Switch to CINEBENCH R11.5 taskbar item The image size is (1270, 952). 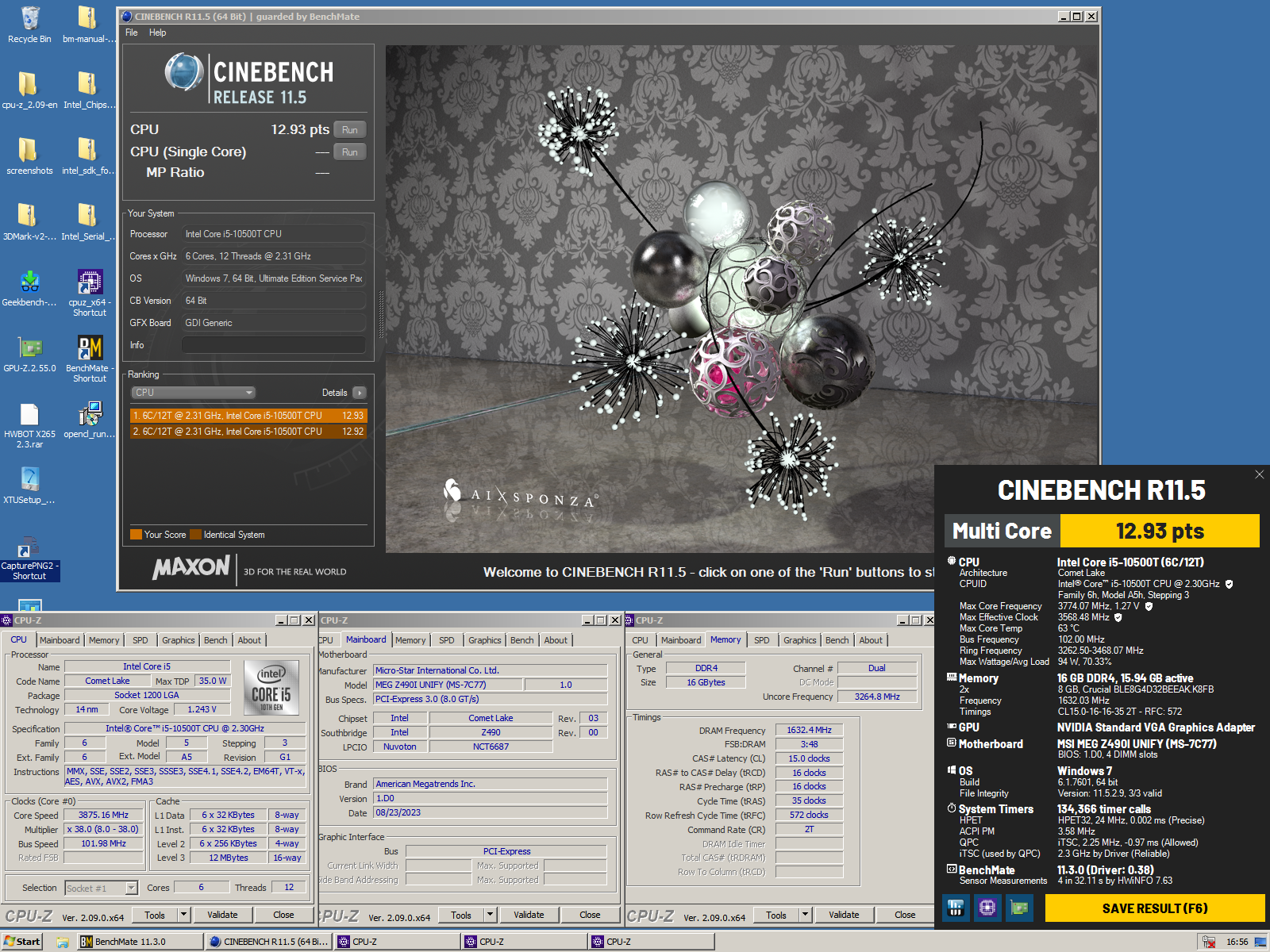[267, 942]
